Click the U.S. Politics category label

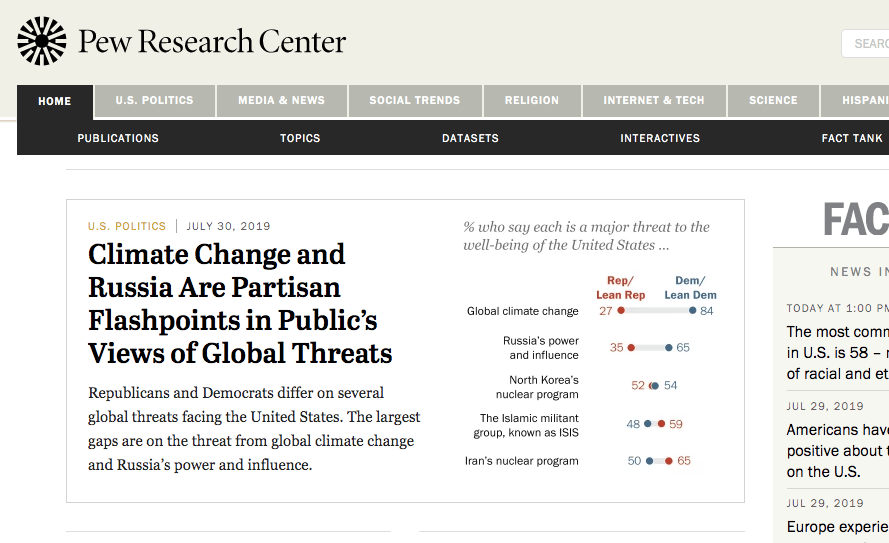pos(127,226)
